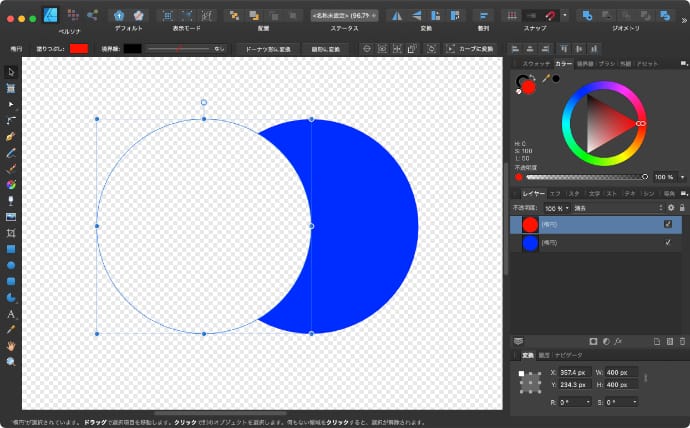Toggle visibility of the red ellipse layer
Screen dimensions: 690x428
coord(668,224)
